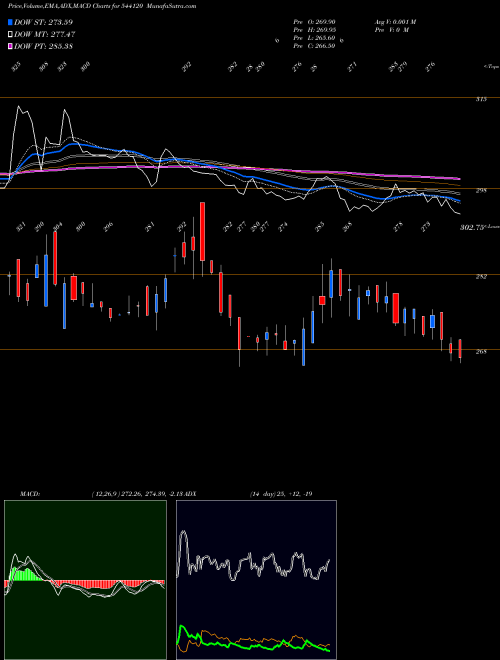Click the 'Pre V: 0 M' volume text
500x660 pixels.
391,30
